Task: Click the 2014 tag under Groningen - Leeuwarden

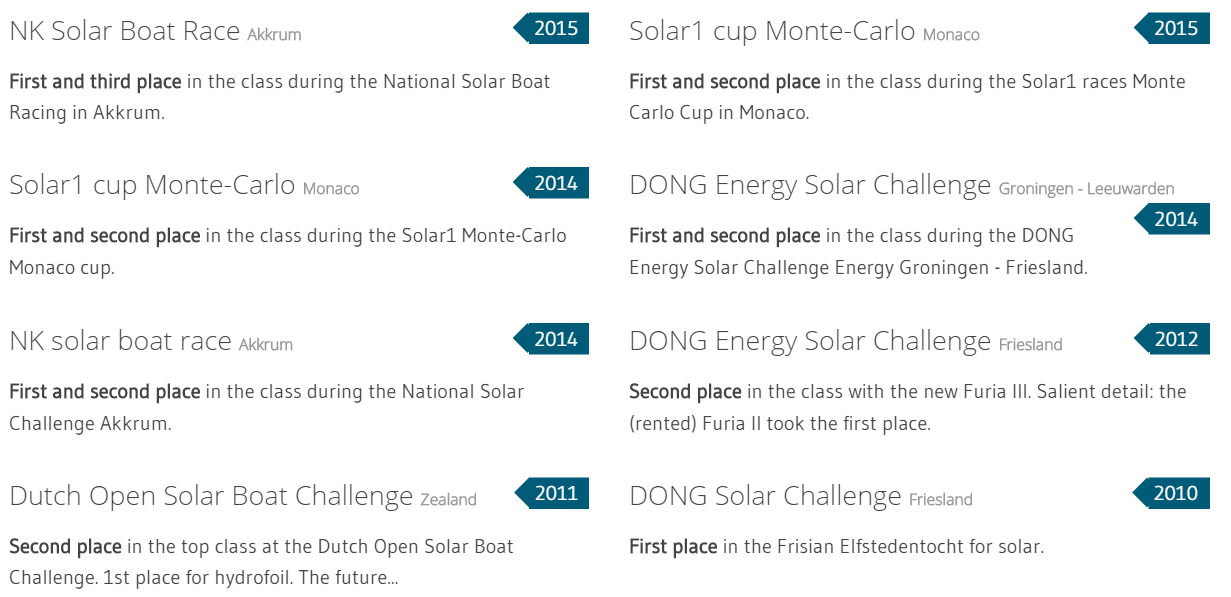Action: [1175, 219]
